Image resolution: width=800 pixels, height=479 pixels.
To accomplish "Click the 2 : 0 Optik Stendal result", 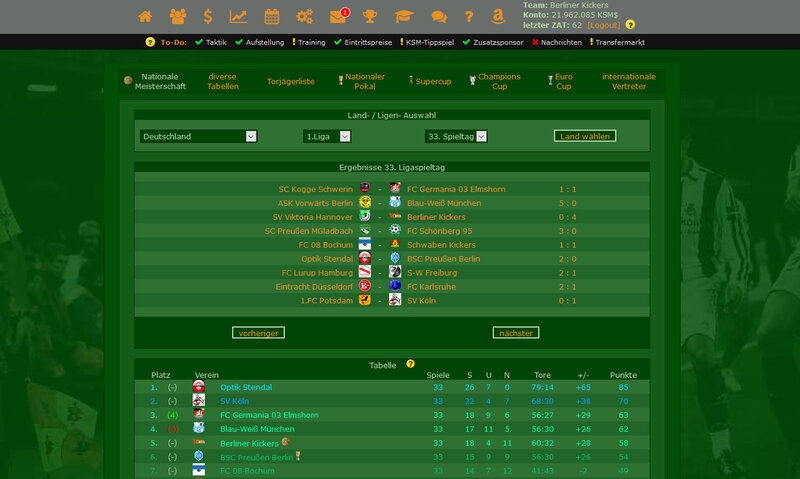I will (567, 259).
